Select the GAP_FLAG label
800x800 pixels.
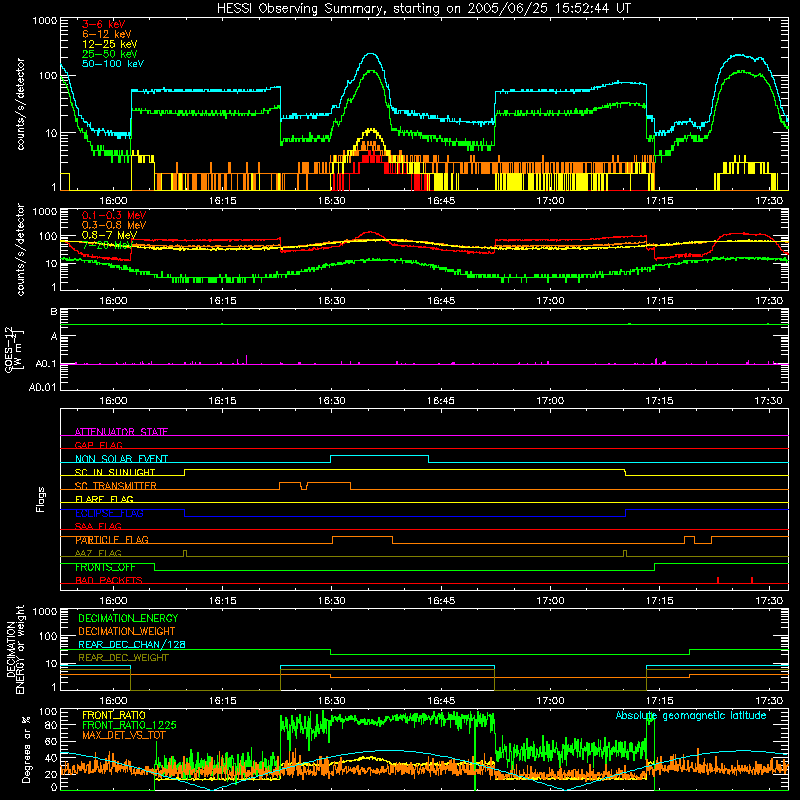coord(98,445)
